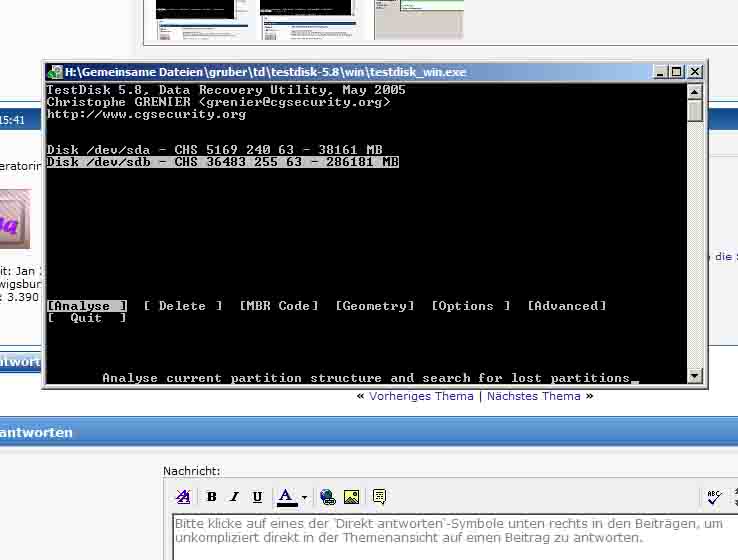
Task: Click the insert hyperlink globe icon
Action: click(x=328, y=496)
